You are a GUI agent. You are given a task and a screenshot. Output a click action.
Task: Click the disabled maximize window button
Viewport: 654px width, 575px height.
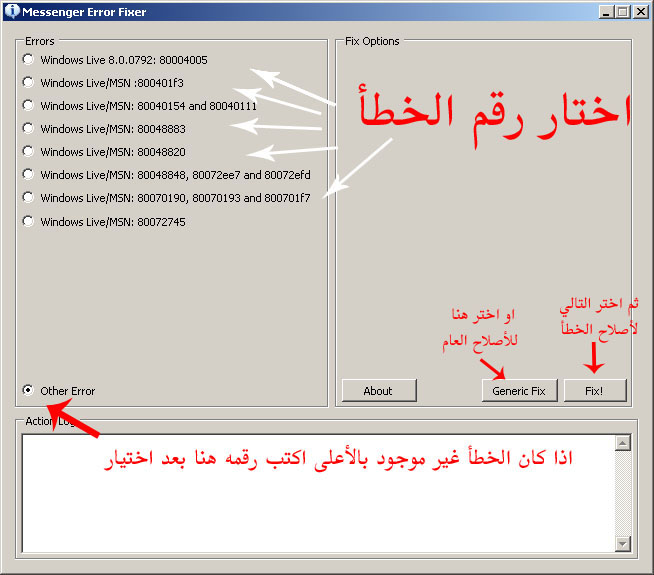click(x=622, y=11)
